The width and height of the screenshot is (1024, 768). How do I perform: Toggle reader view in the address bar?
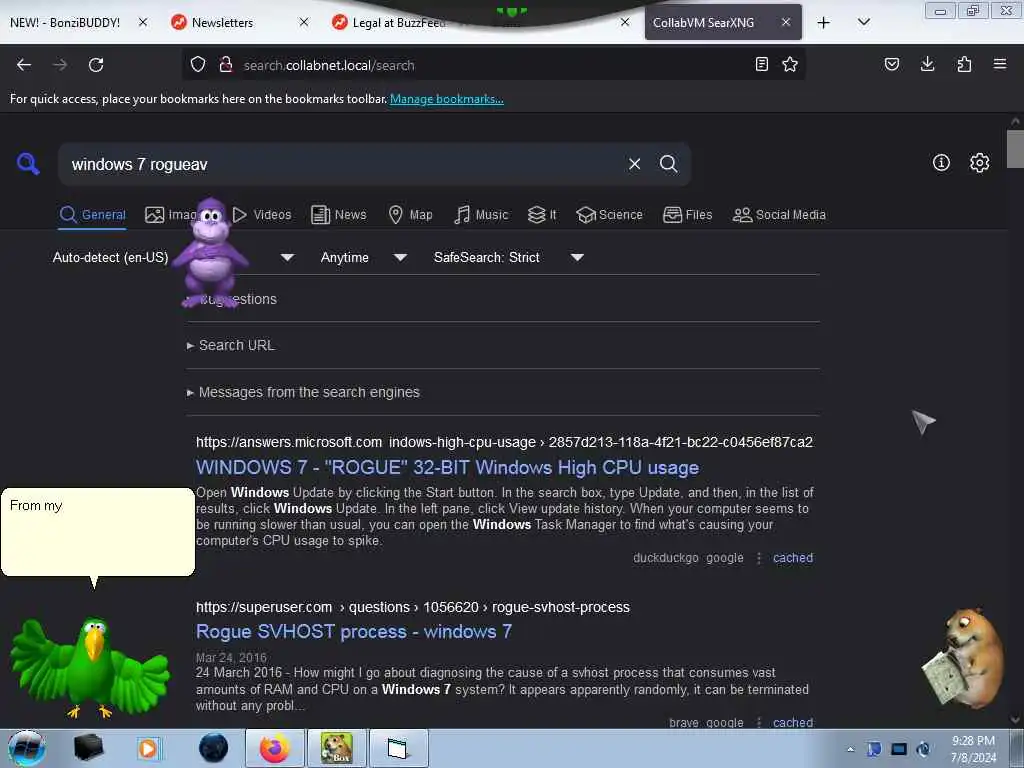[761, 64]
